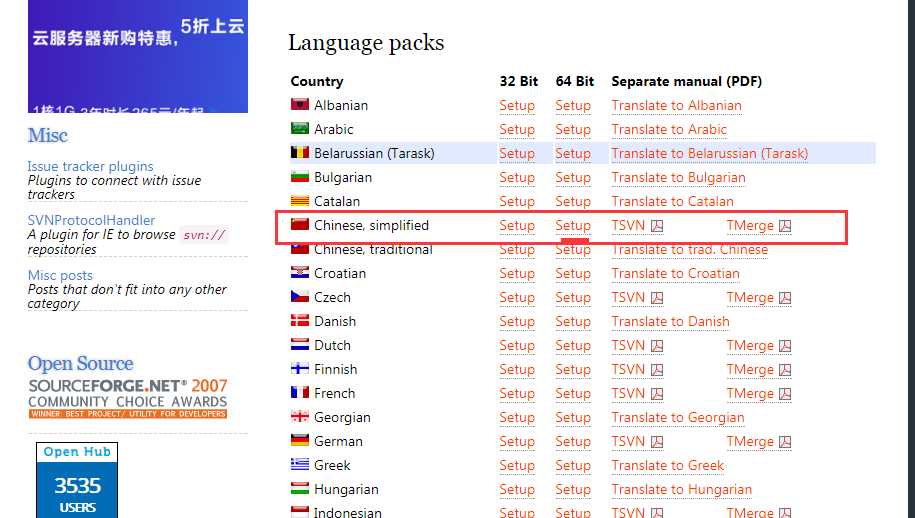Open TSVN manual for Chinese, simplified
The image size is (915, 518).
[628, 225]
